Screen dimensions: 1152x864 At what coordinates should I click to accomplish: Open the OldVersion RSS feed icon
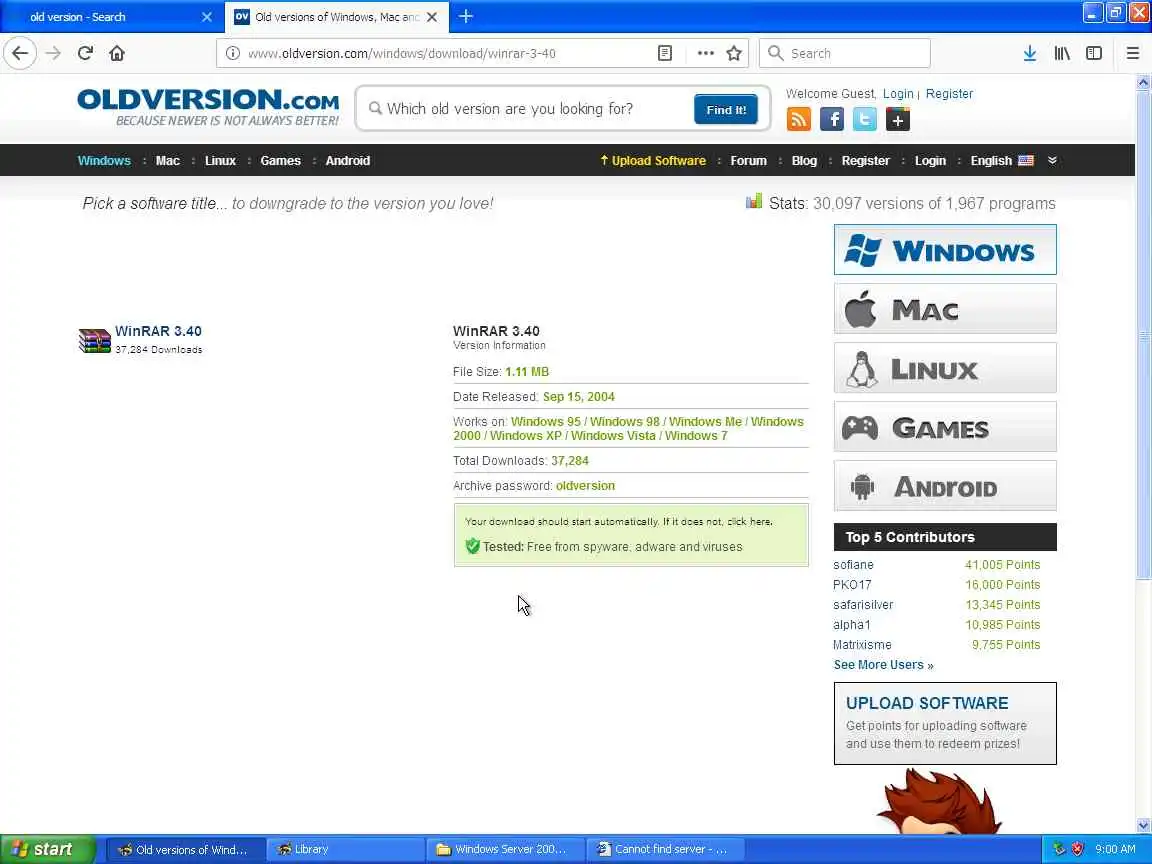pos(799,119)
